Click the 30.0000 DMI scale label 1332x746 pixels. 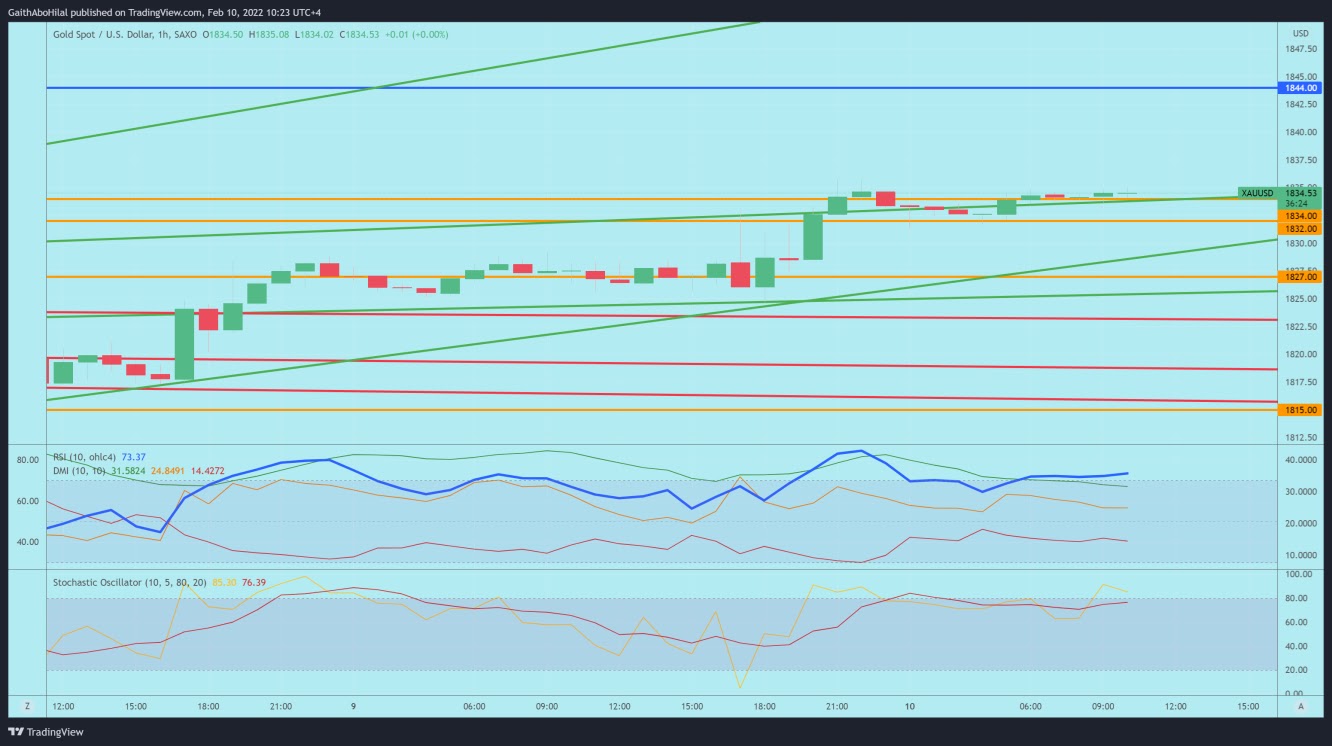(1300, 492)
